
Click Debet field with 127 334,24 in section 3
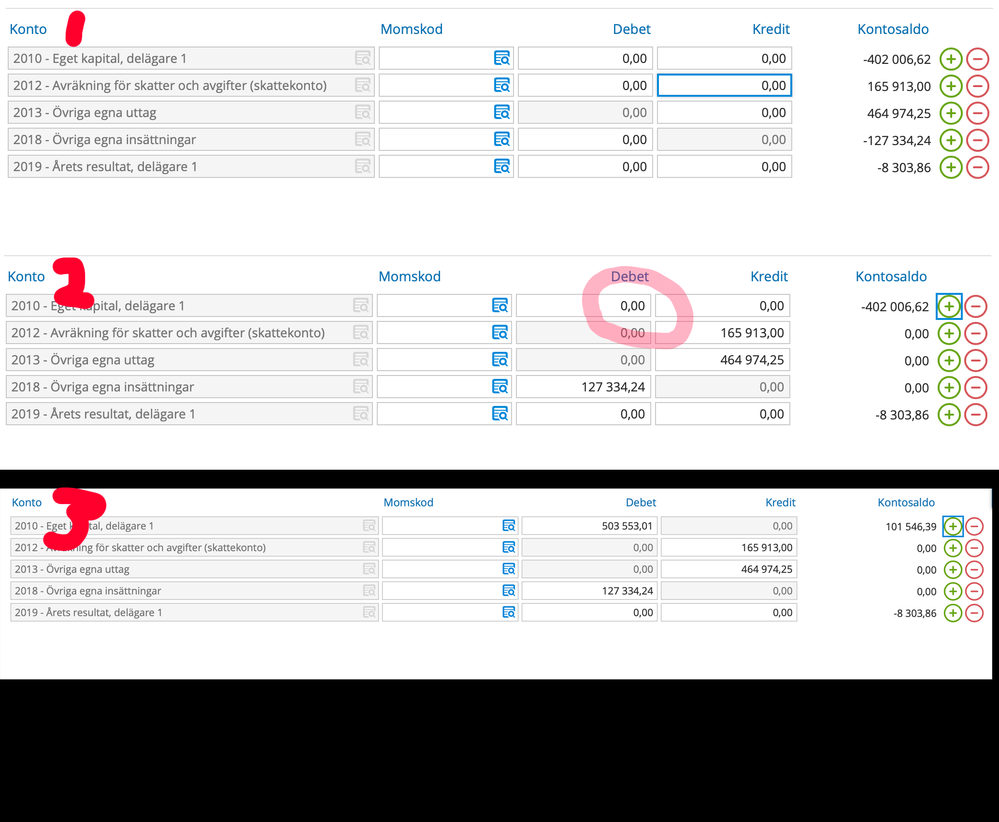(590, 591)
